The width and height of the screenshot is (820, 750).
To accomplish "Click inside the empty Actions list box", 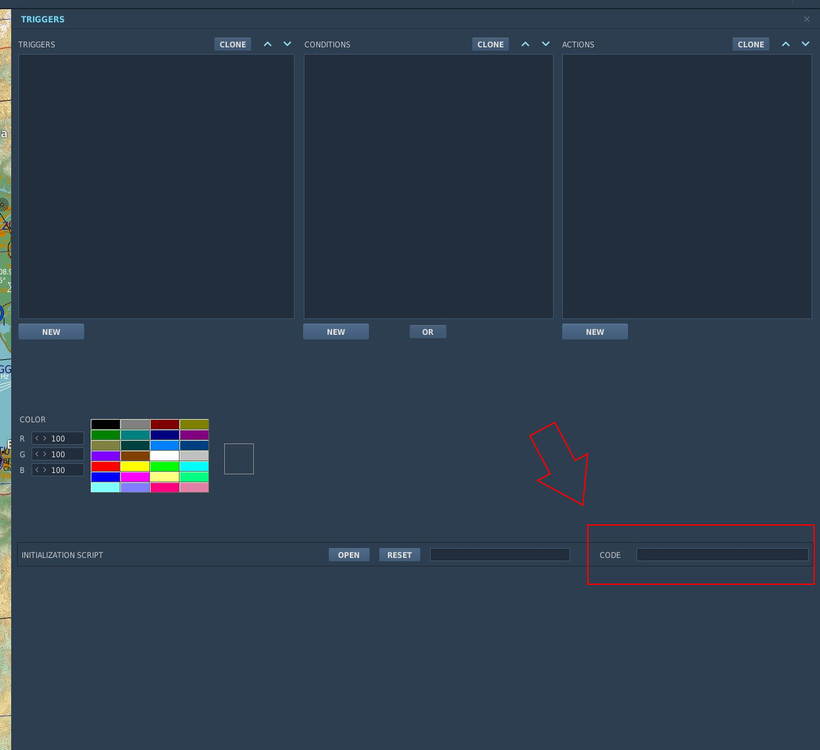I will click(x=687, y=186).
